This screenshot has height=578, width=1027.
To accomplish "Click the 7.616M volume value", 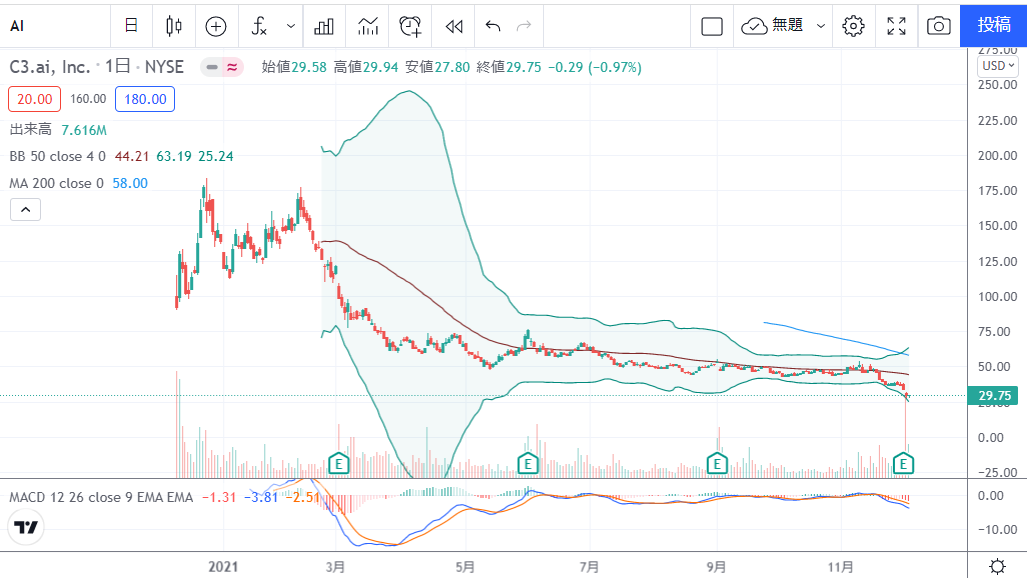I will coord(84,130).
